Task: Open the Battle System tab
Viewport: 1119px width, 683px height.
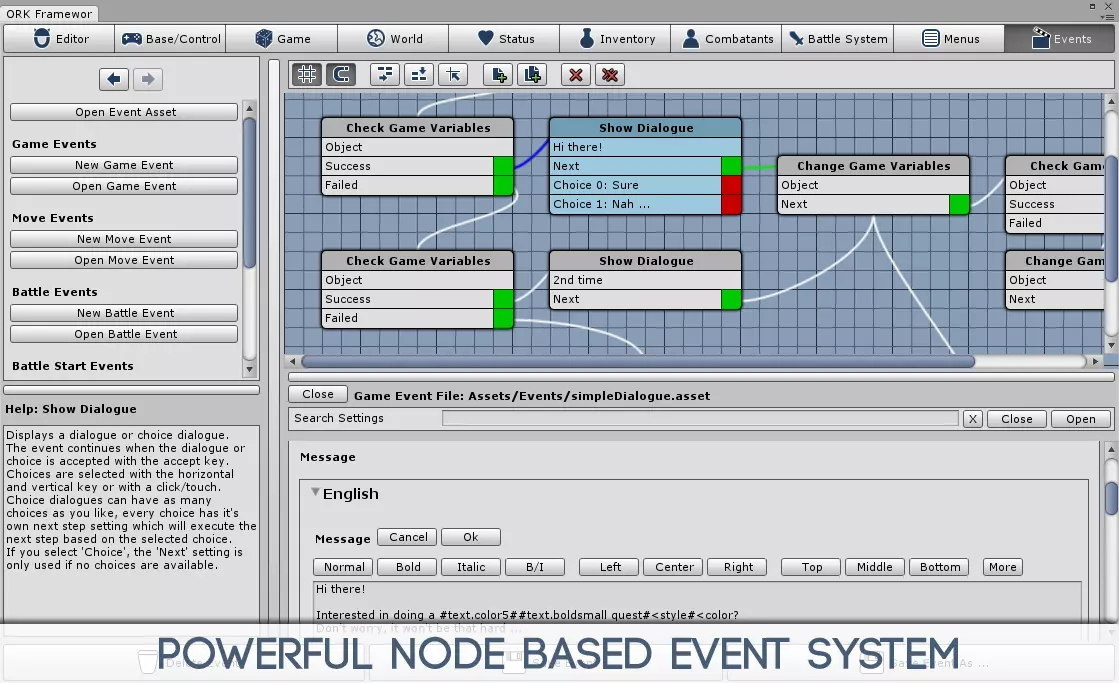Action: click(838, 39)
